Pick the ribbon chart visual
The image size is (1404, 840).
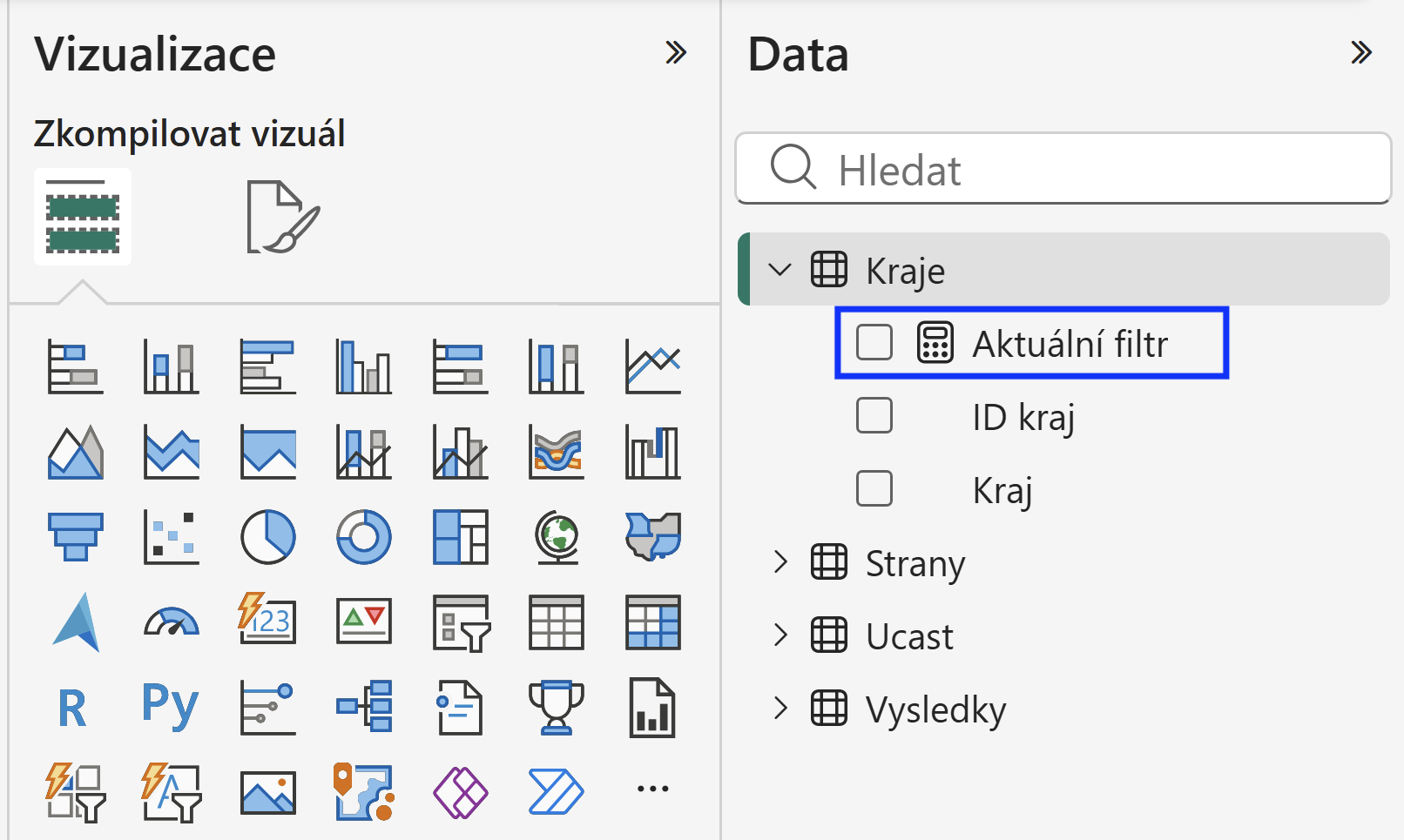[557, 452]
